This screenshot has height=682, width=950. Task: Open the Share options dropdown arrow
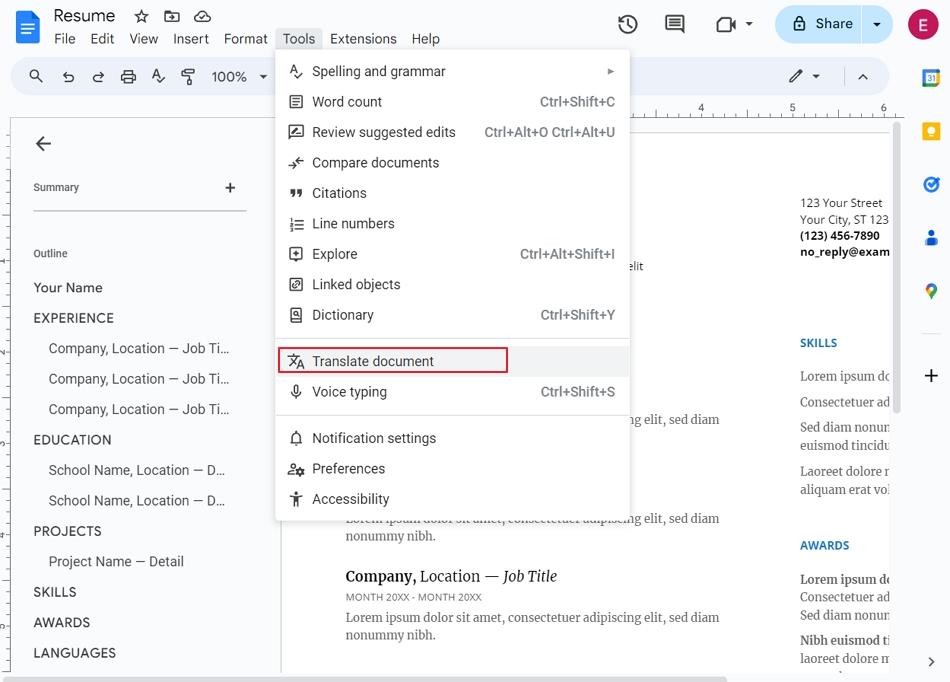[x=877, y=24]
